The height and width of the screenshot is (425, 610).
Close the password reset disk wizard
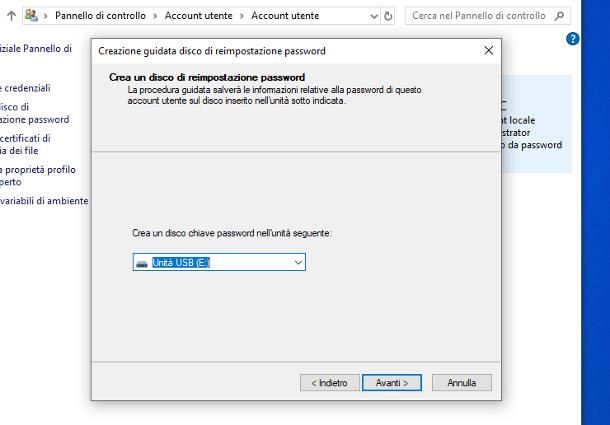(488, 51)
